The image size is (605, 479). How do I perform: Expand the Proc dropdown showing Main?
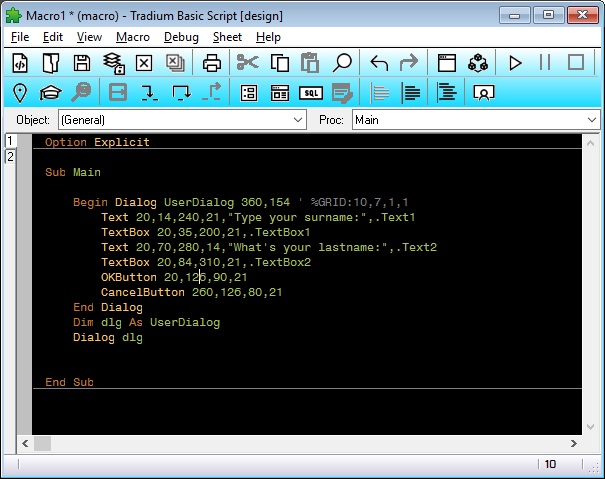point(590,120)
